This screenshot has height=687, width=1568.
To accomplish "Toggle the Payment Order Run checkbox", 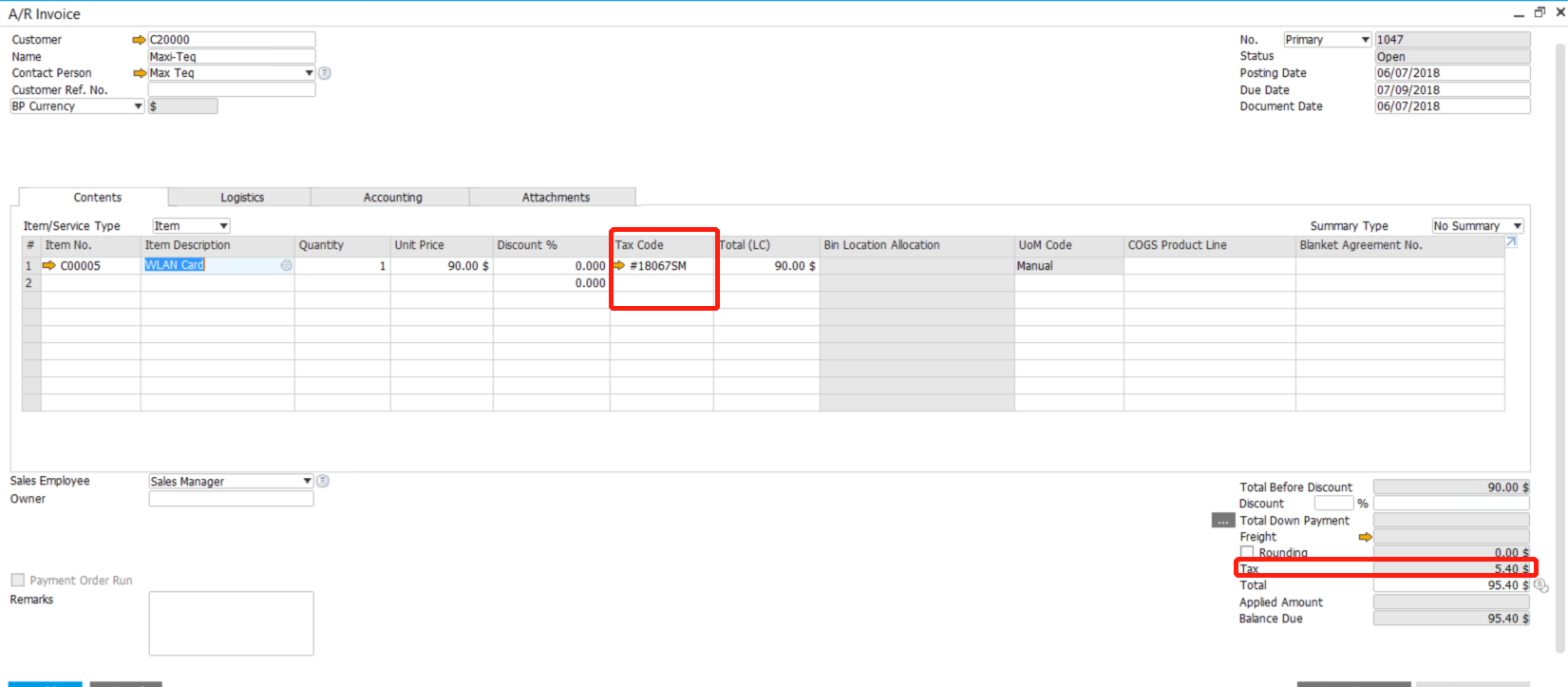I will tap(17, 580).
